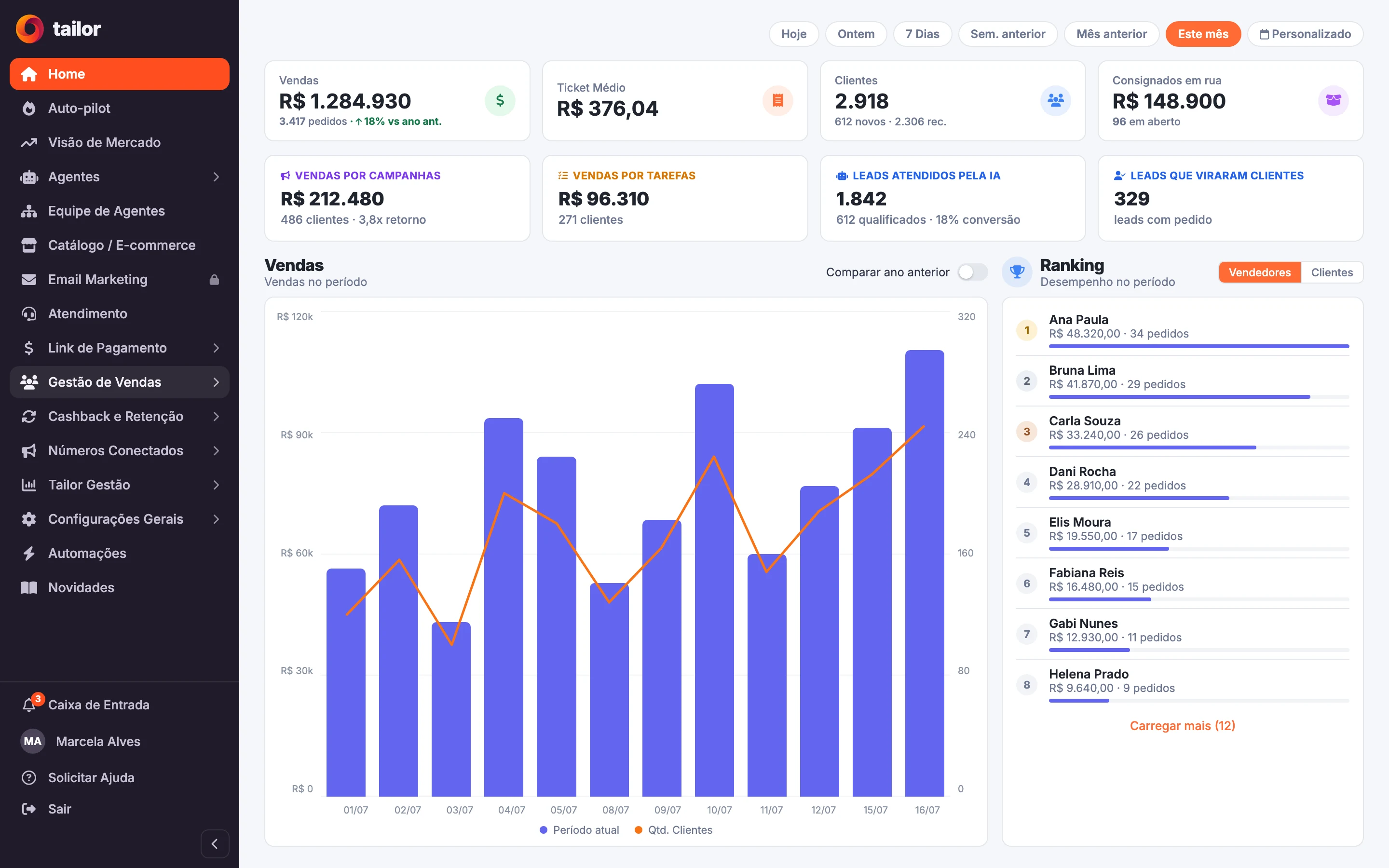Viewport: 1389px width, 868px height.
Task: Open Auto-pilot flame icon
Action: tap(29, 108)
